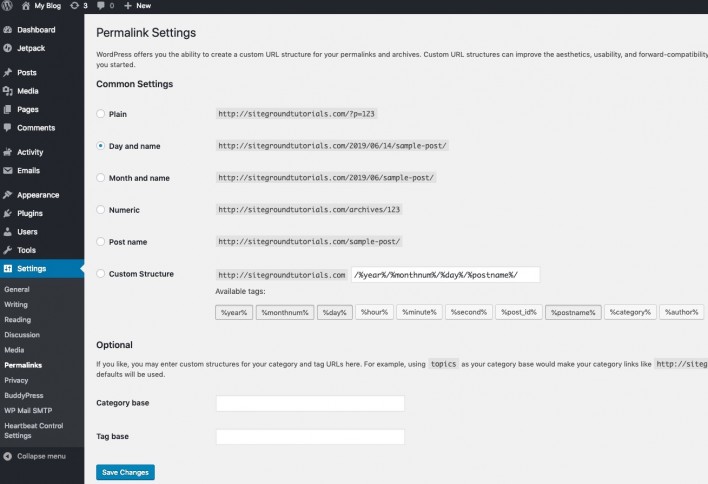
Task: Choose the Month and name radio option
Action: coord(101,178)
